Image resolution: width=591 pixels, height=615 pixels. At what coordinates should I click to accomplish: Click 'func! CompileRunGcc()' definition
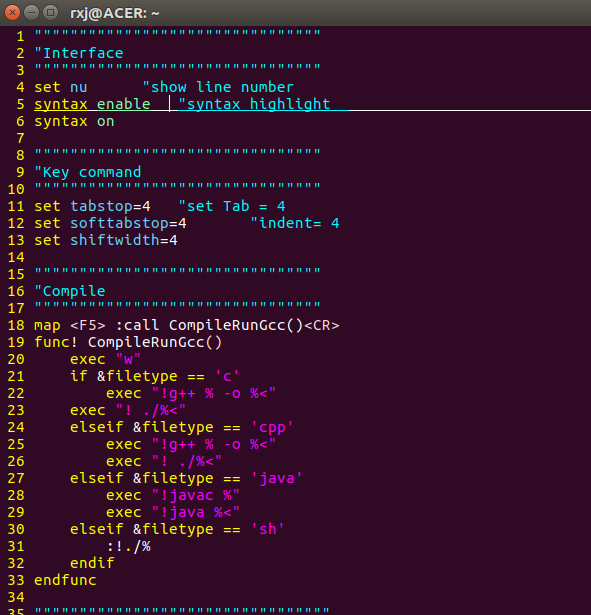pyautogui.click(x=128, y=342)
